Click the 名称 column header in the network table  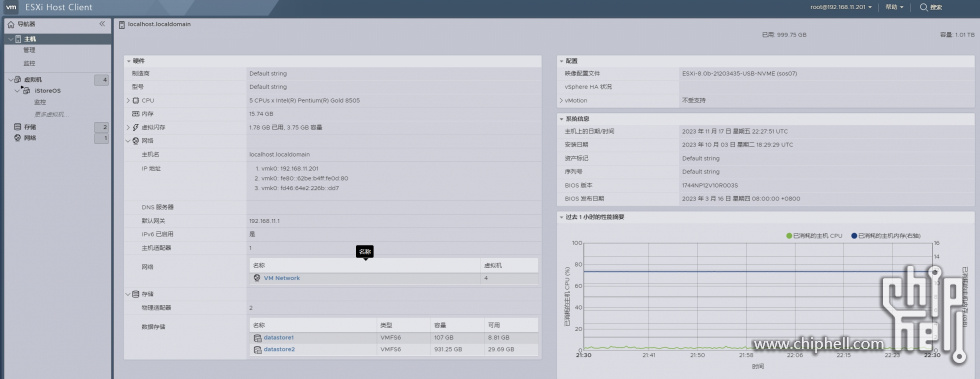(x=365, y=265)
